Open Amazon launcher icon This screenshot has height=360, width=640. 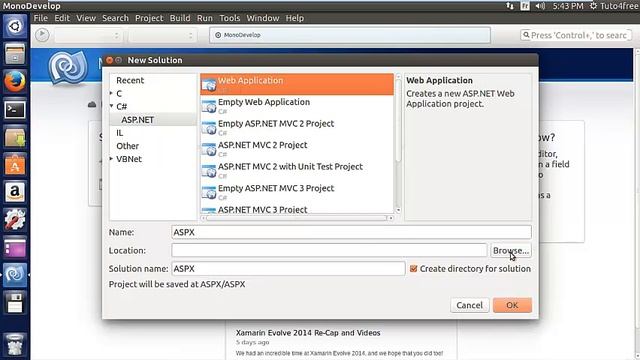(15, 192)
